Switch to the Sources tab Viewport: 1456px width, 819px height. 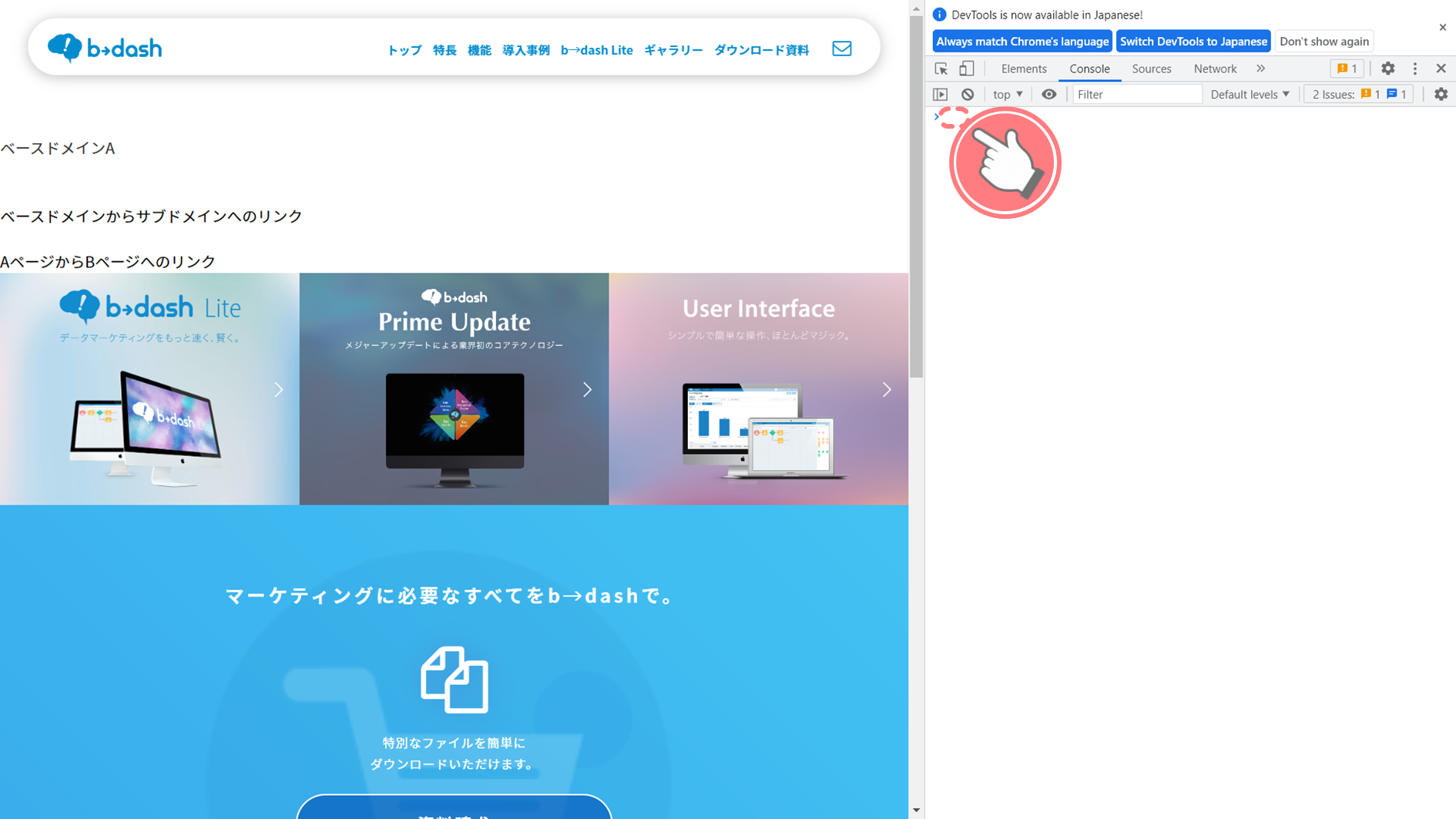(x=1151, y=69)
